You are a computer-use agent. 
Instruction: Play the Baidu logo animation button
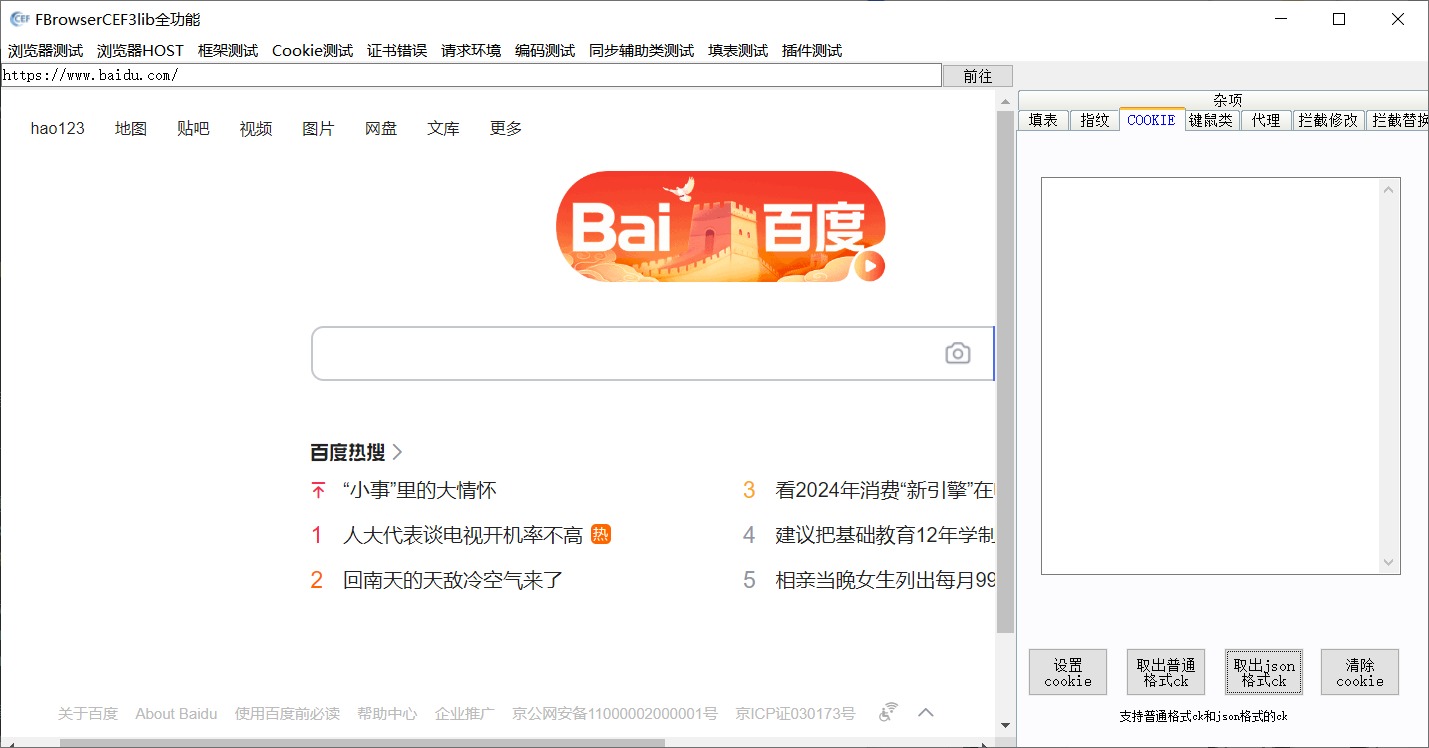click(x=869, y=266)
